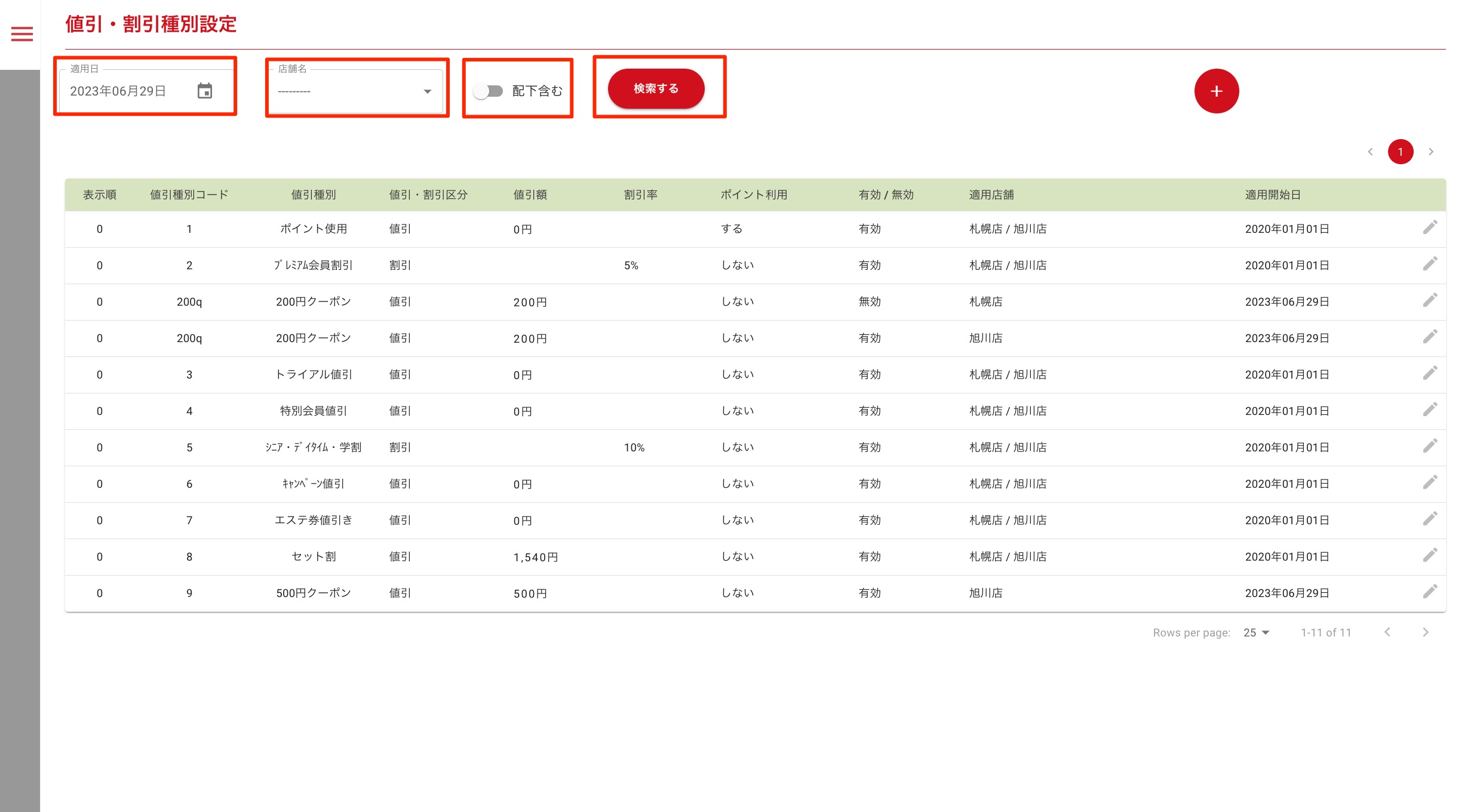The width and height of the screenshot is (1480, 812).
Task: Edit the セット割 row with pencil icon
Action: (x=1430, y=555)
